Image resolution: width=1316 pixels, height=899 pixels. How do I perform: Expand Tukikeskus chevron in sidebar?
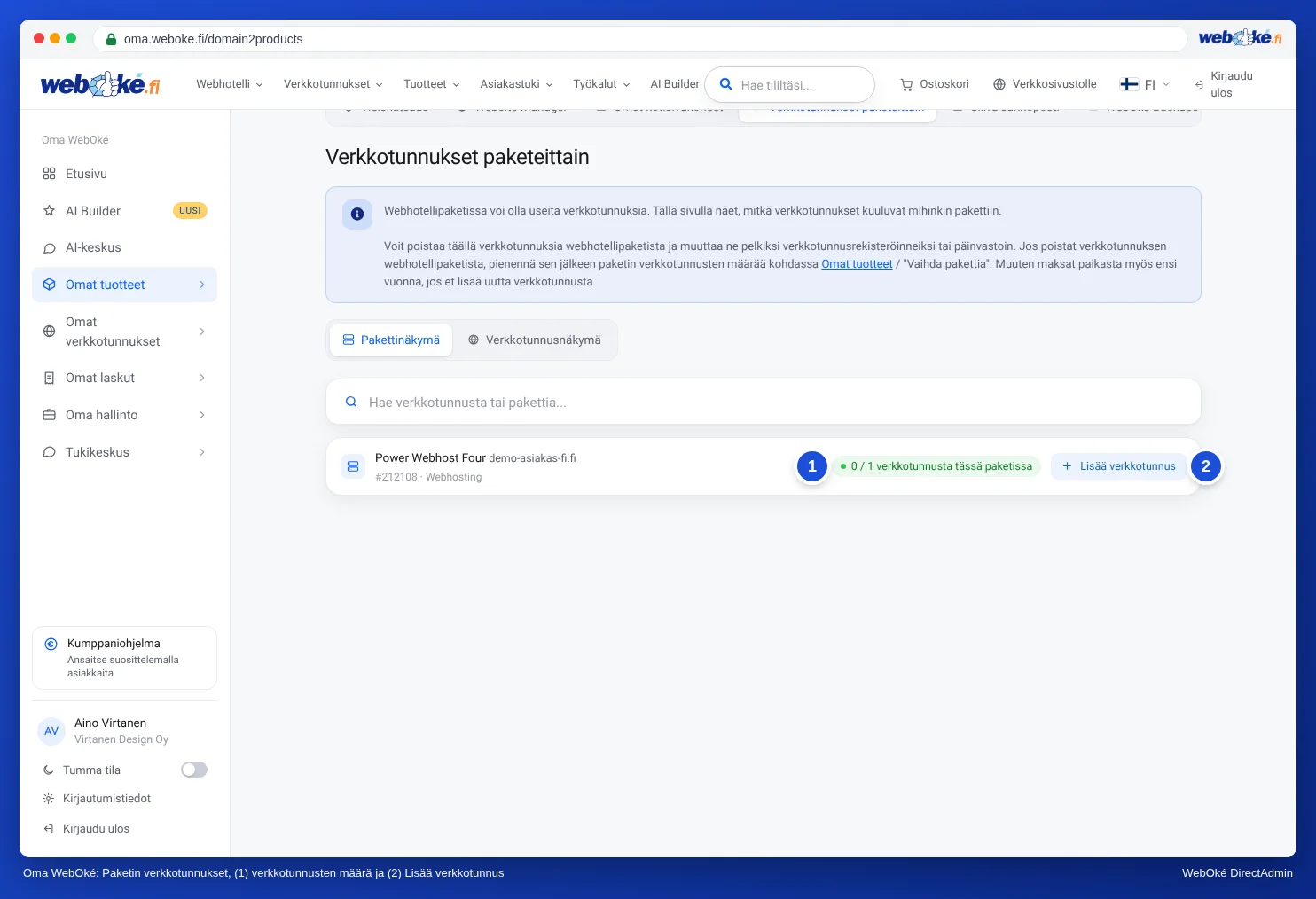coord(202,452)
